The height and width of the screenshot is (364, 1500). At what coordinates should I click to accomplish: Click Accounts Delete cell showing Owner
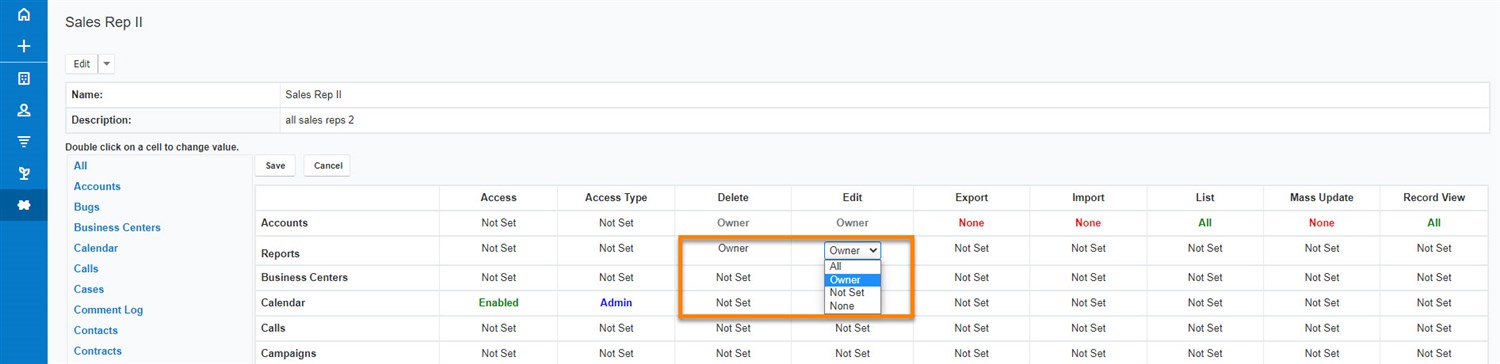tap(733, 223)
